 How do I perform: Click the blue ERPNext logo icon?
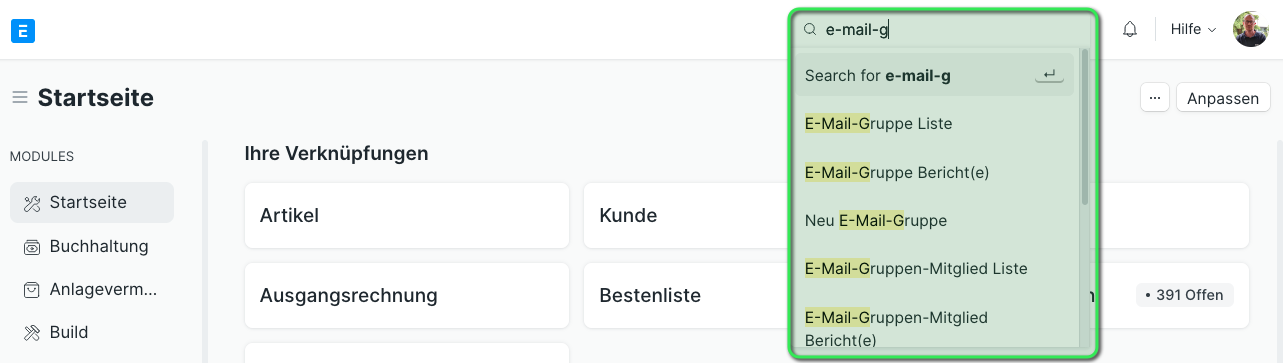coord(23,30)
